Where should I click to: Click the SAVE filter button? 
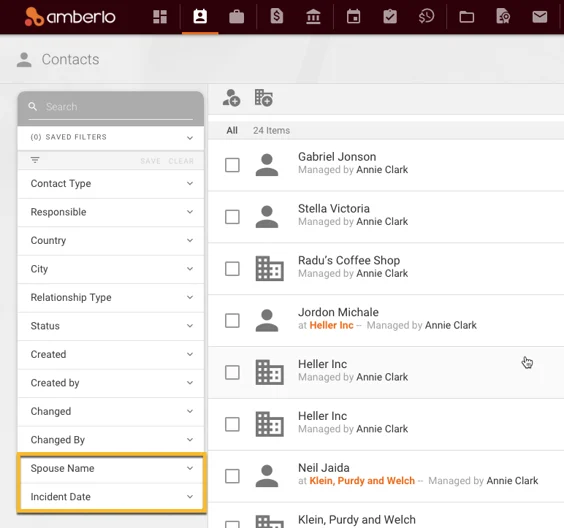point(150,161)
